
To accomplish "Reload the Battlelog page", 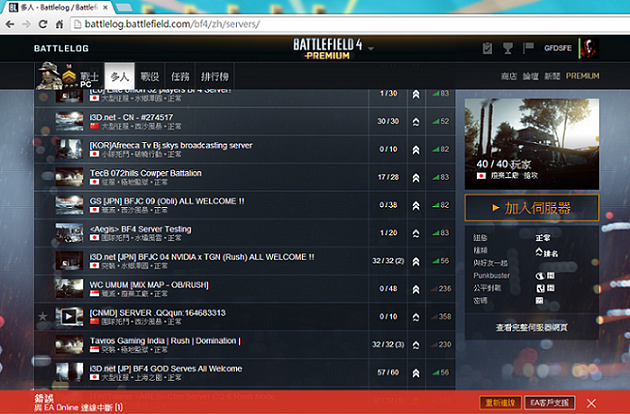I will [43, 25].
